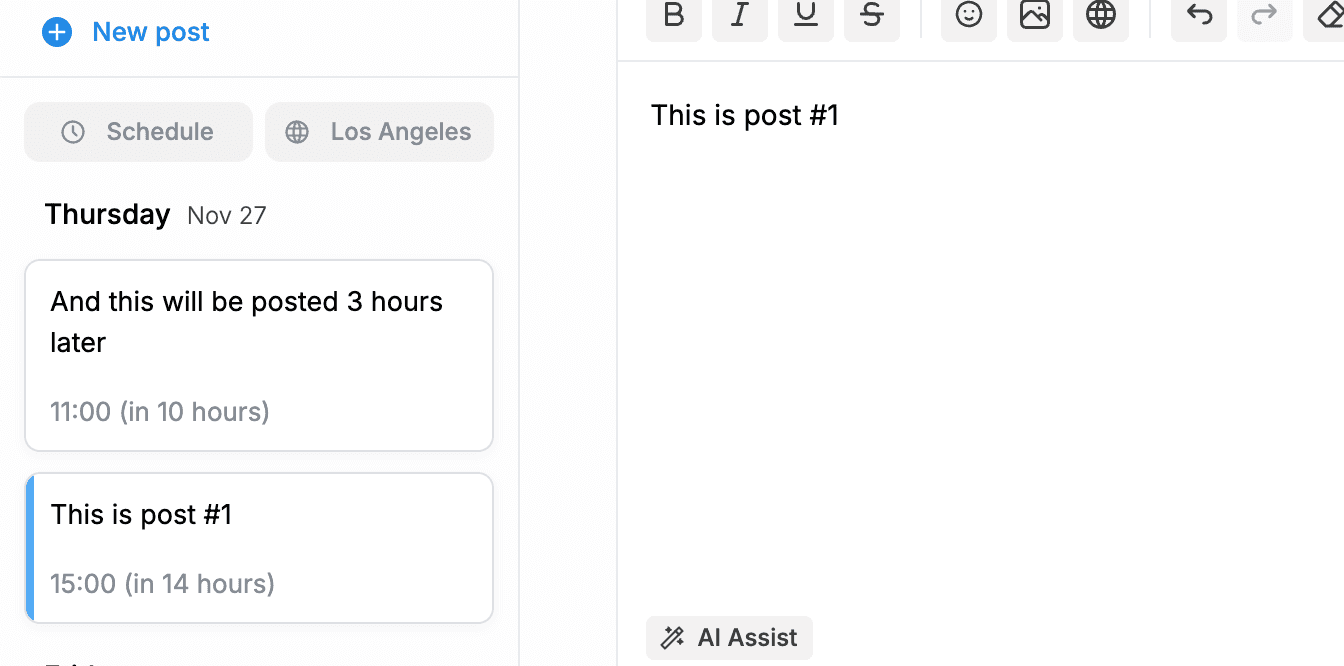Select the "This is post #1" card
The height and width of the screenshot is (666, 1344).
coord(259,548)
